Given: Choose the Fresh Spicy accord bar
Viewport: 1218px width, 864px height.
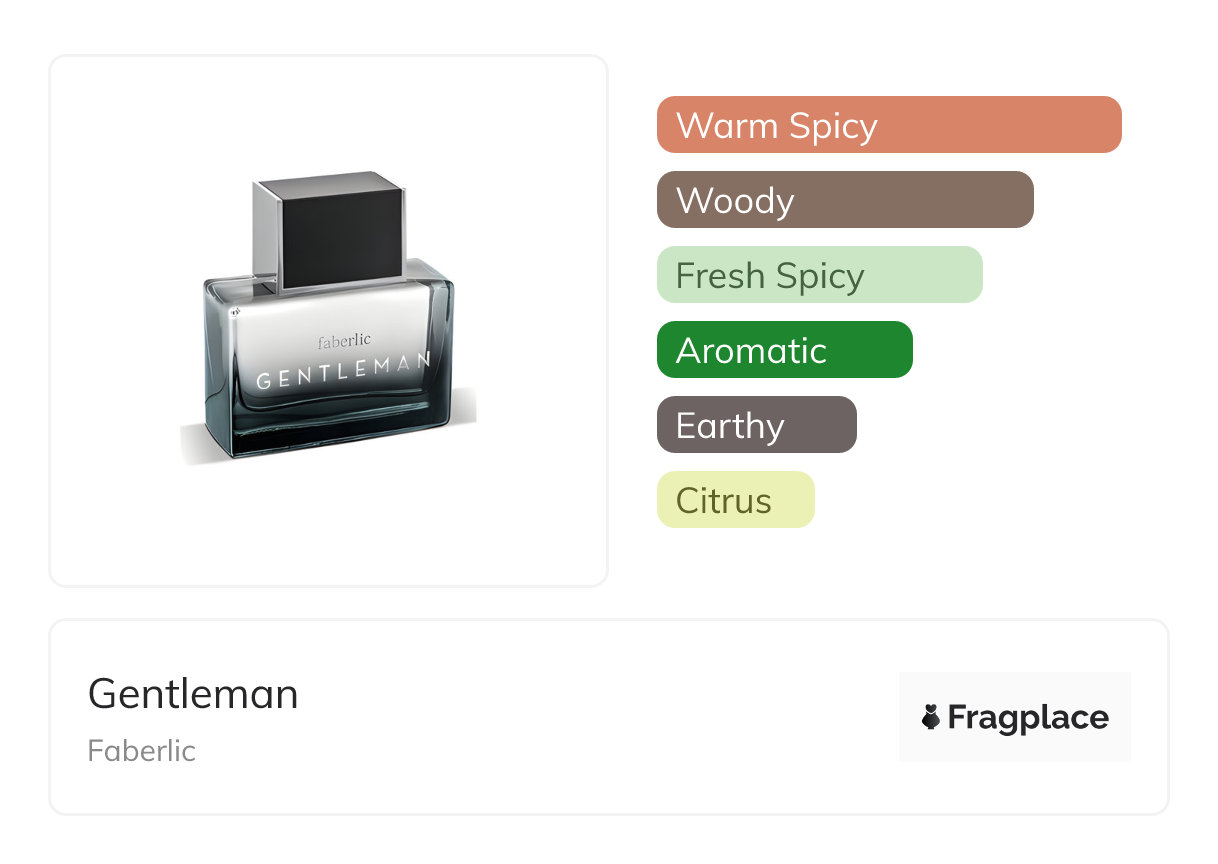Looking at the screenshot, I should 819,275.
